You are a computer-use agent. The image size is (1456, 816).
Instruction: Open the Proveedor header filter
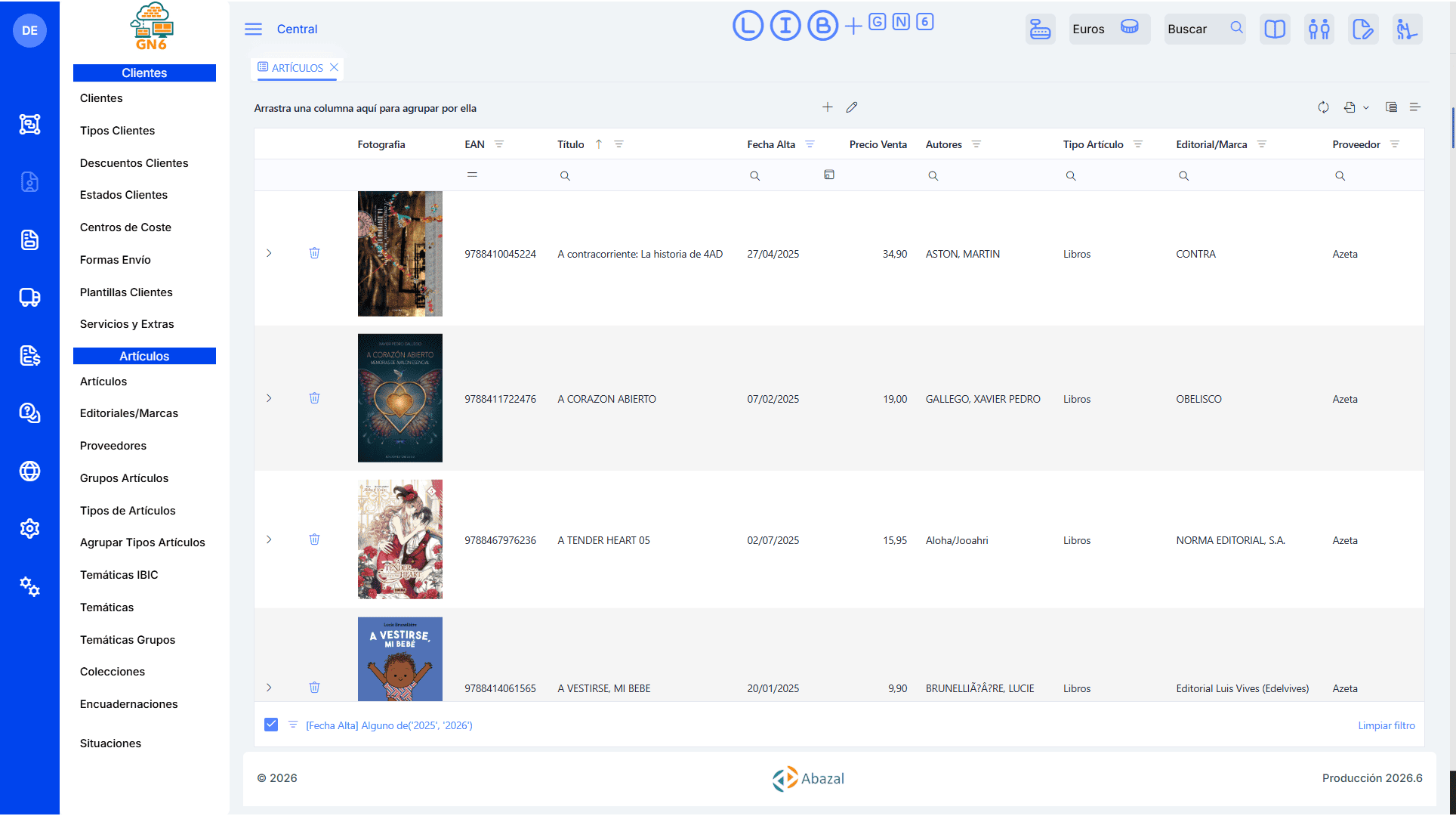(1394, 144)
